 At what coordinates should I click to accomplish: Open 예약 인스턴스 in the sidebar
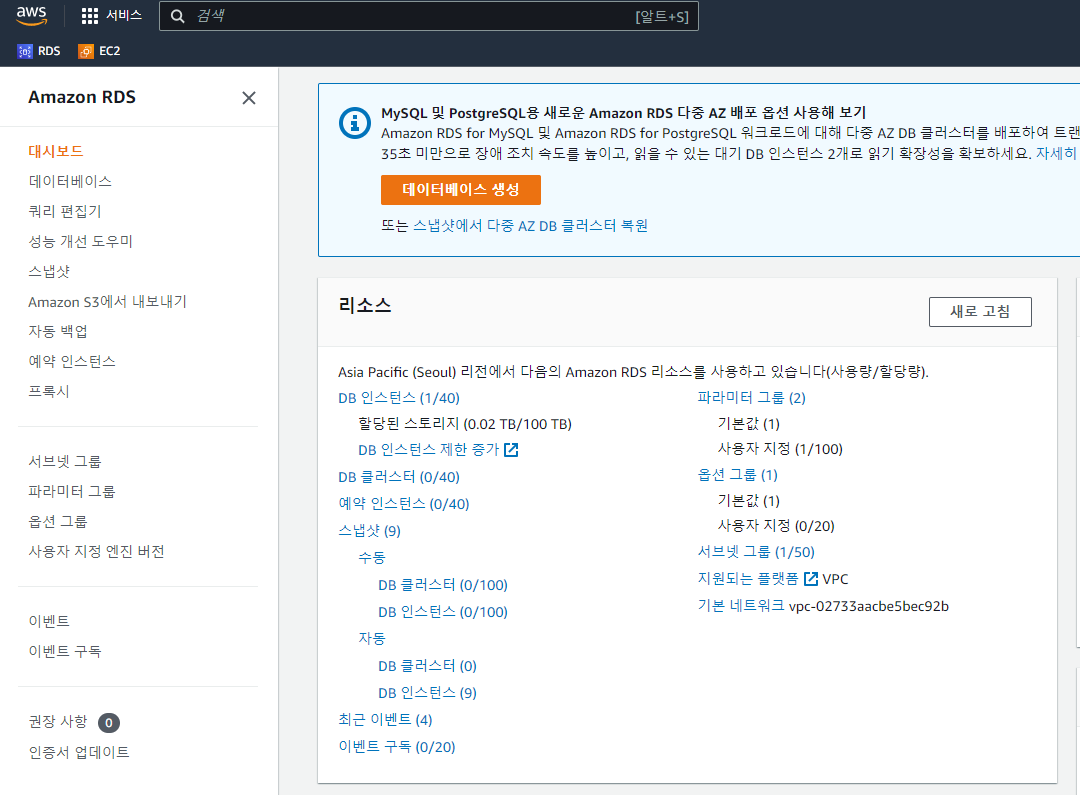72,362
